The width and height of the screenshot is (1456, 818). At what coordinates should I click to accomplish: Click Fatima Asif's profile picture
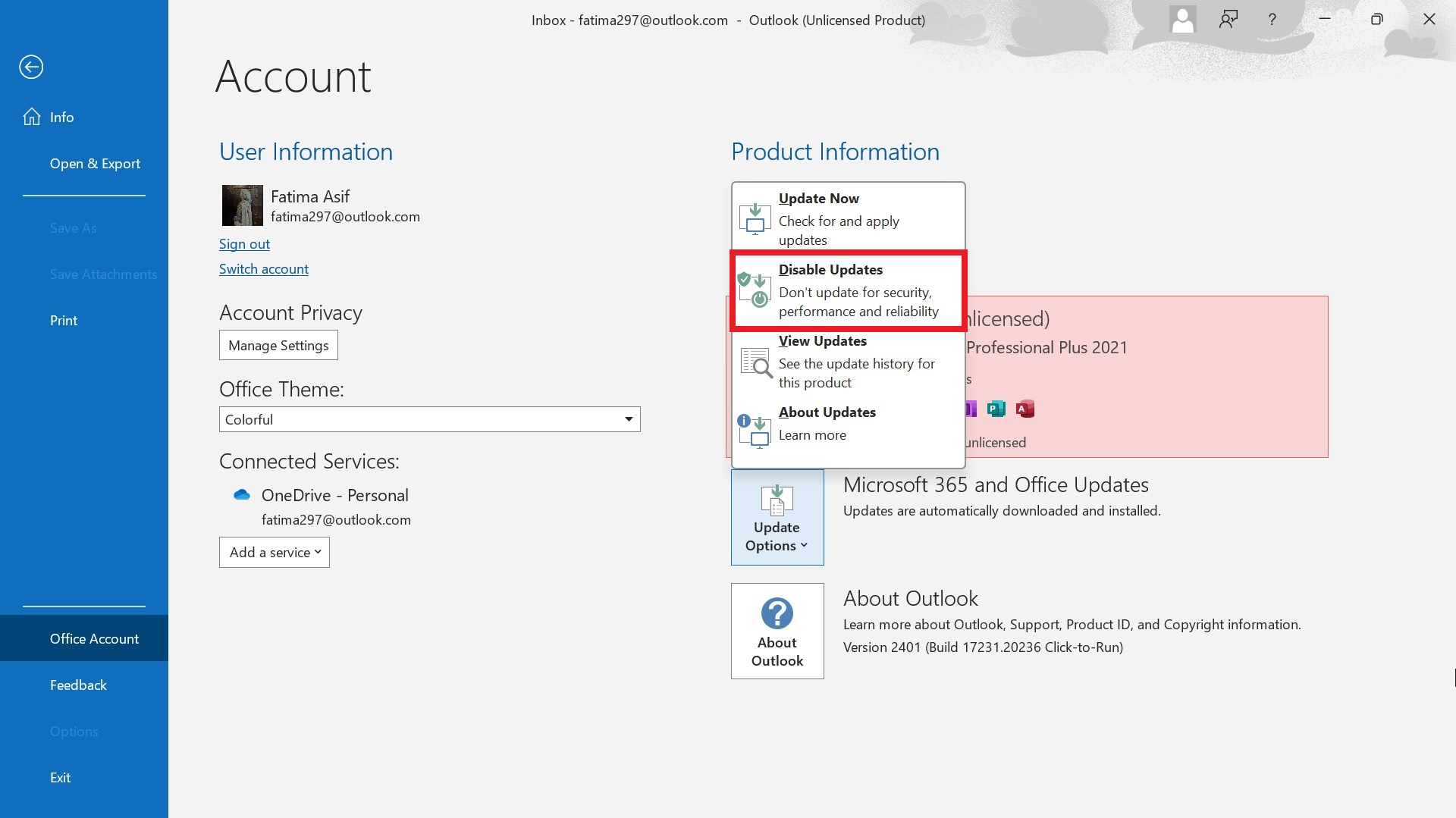click(x=242, y=205)
